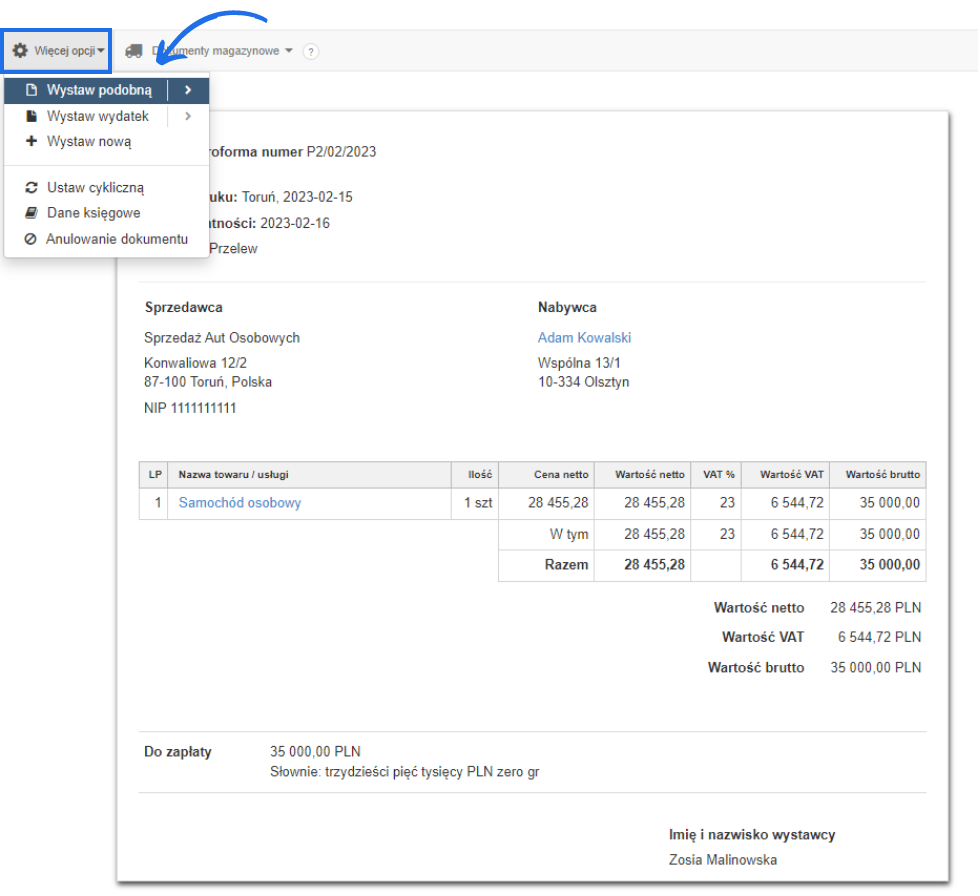Viewport: 980px width, 896px height.
Task: Open the Adam Kowalski buyer link
Action: pyautogui.click(x=584, y=338)
